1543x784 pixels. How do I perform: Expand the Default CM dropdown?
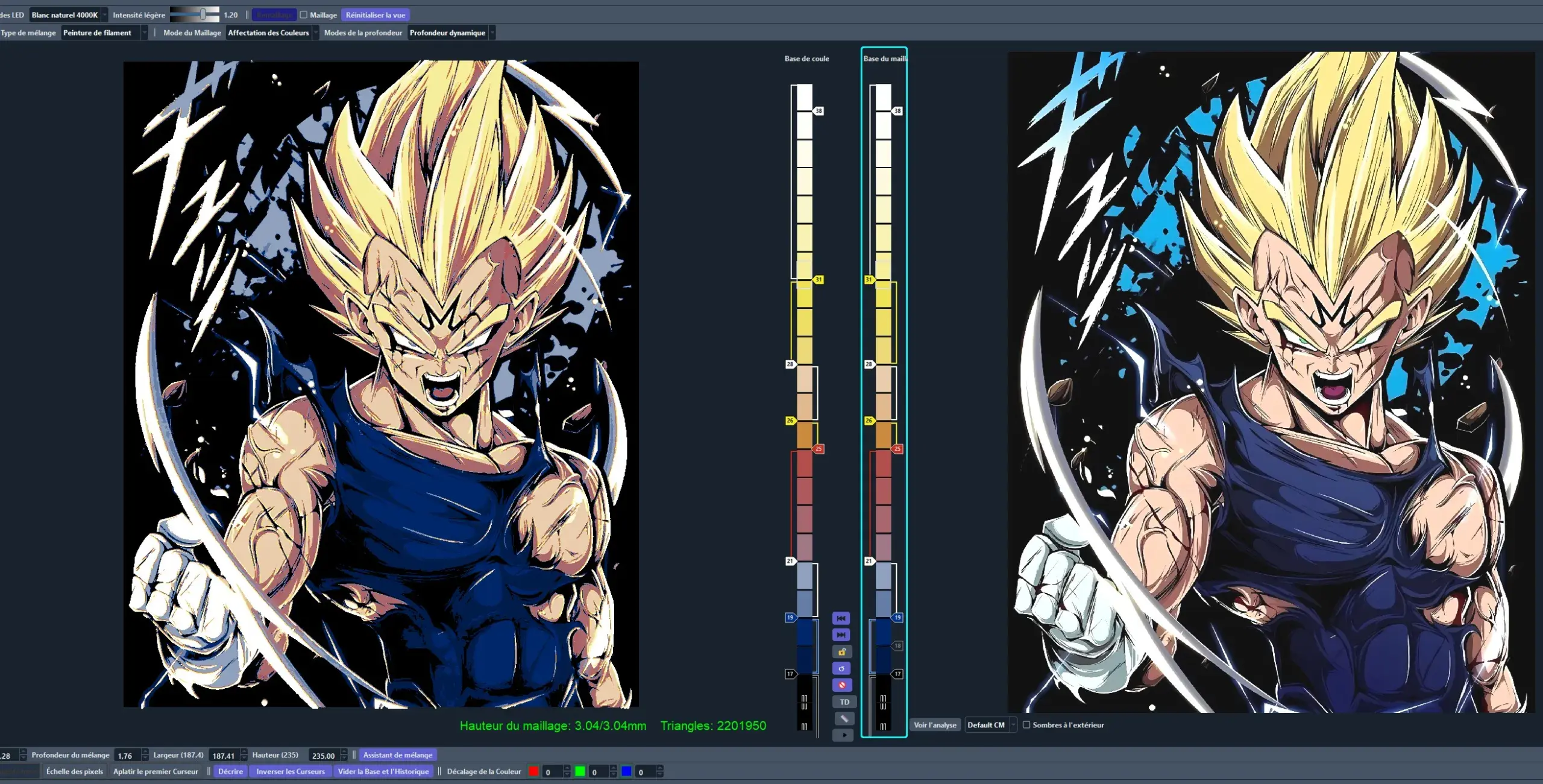991,725
